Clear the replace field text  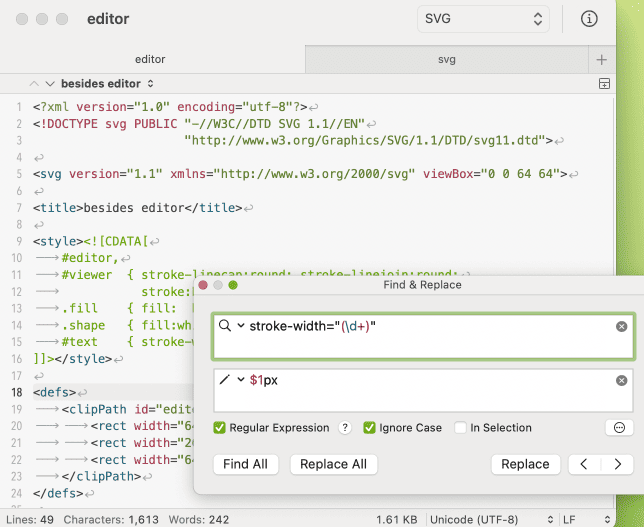tap(621, 380)
